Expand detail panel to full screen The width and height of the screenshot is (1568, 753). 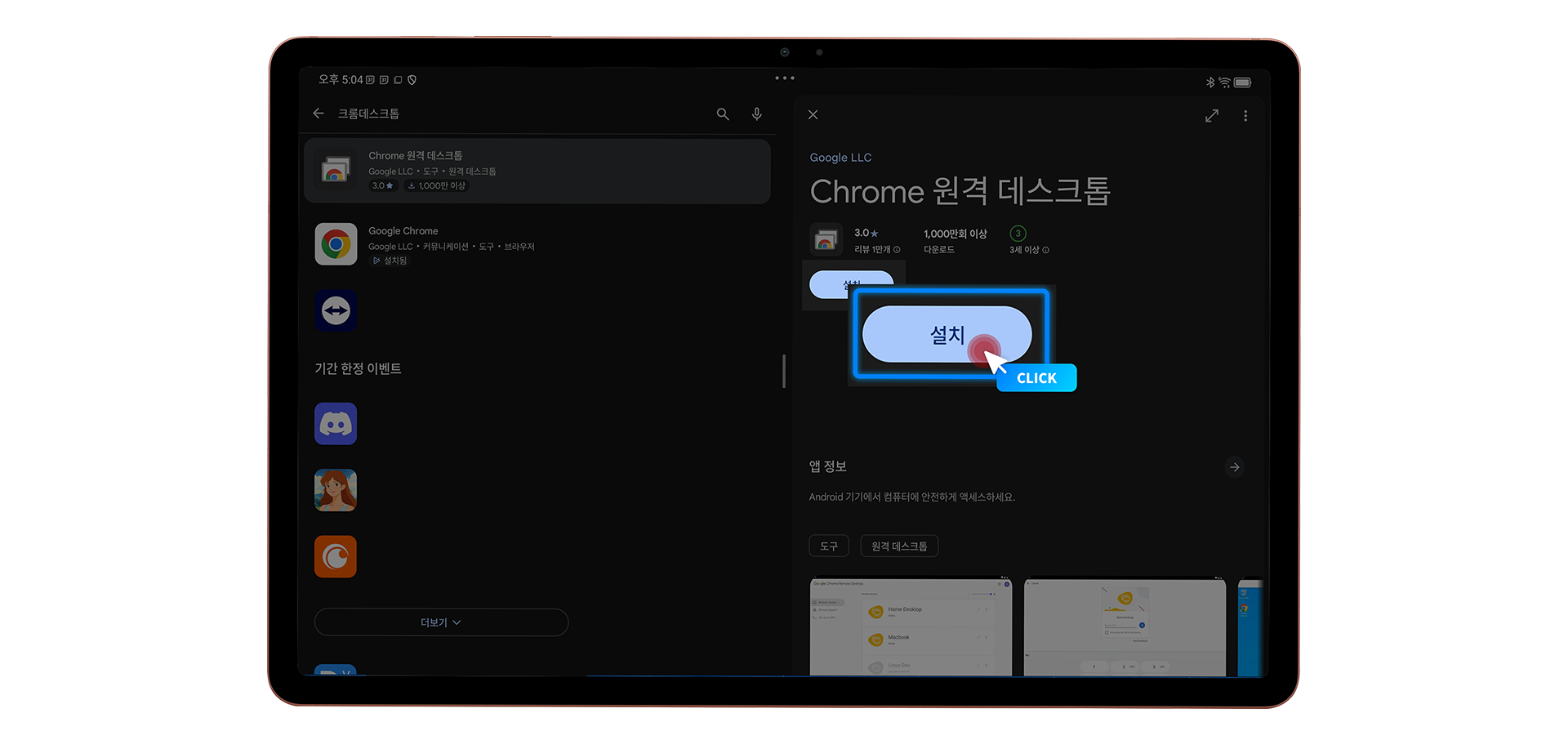point(1212,116)
